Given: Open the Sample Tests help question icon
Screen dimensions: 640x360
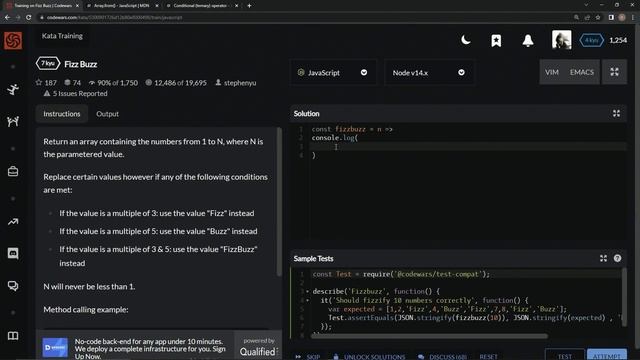Looking at the screenshot, I should [617, 258].
